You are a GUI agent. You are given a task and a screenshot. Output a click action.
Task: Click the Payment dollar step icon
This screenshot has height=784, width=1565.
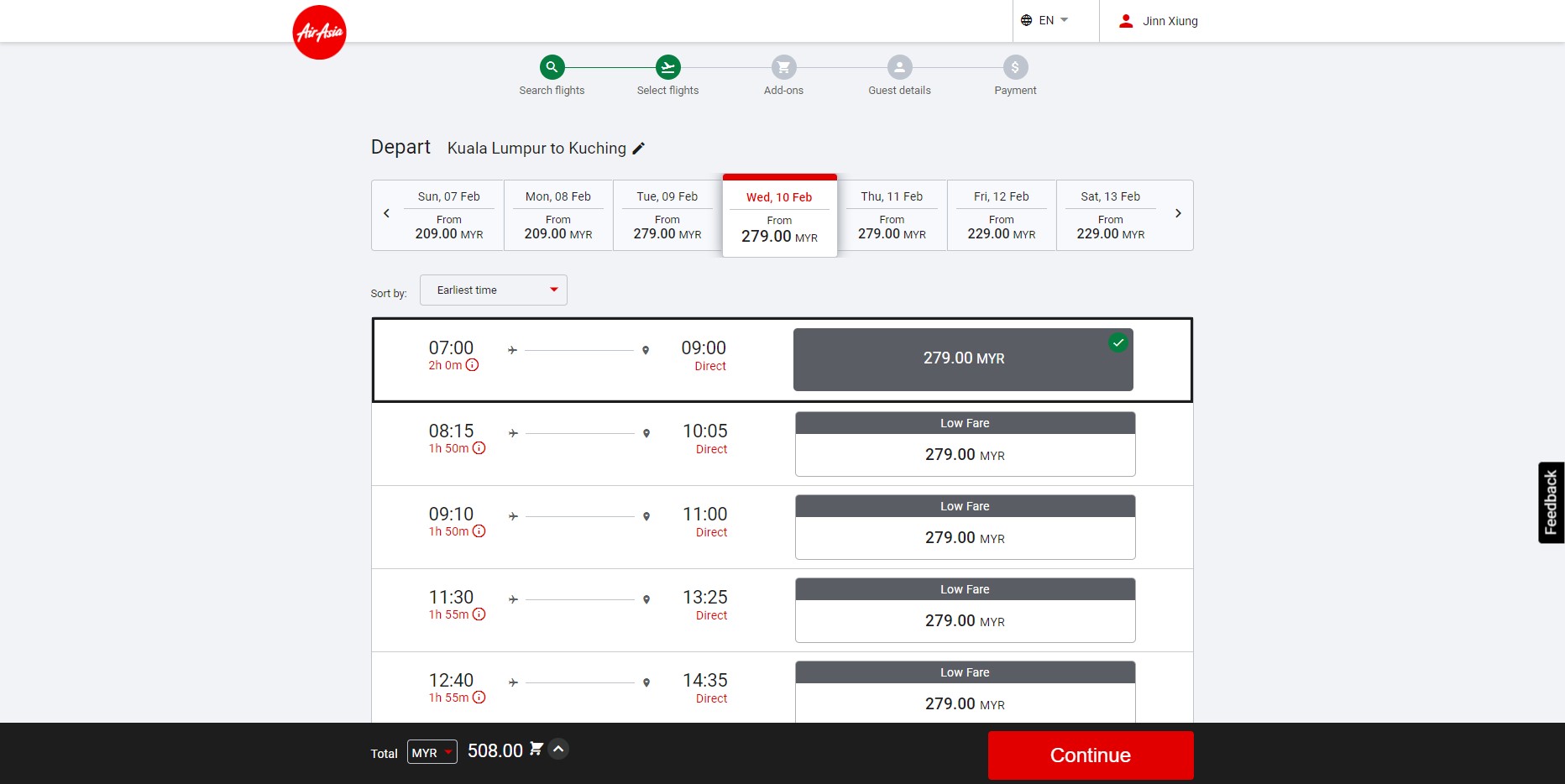click(1015, 67)
